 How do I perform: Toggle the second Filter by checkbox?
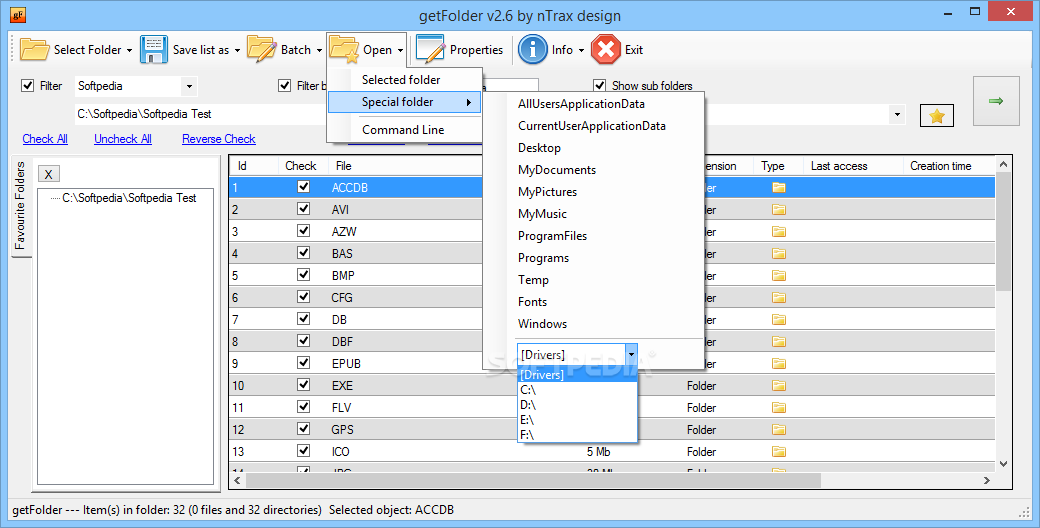285,86
